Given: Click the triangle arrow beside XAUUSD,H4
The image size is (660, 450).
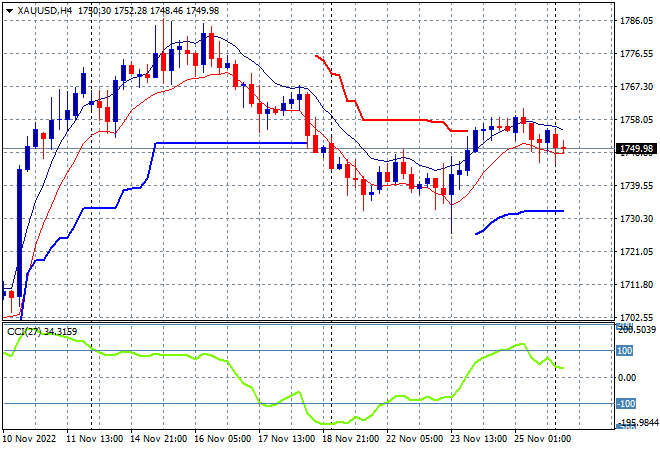Looking at the screenshot, I should click(x=9, y=11).
